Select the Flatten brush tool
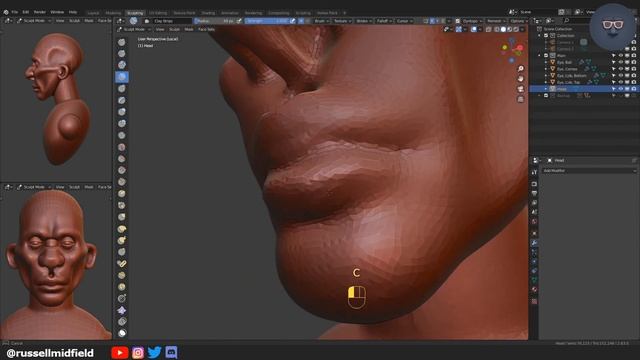 (122, 158)
